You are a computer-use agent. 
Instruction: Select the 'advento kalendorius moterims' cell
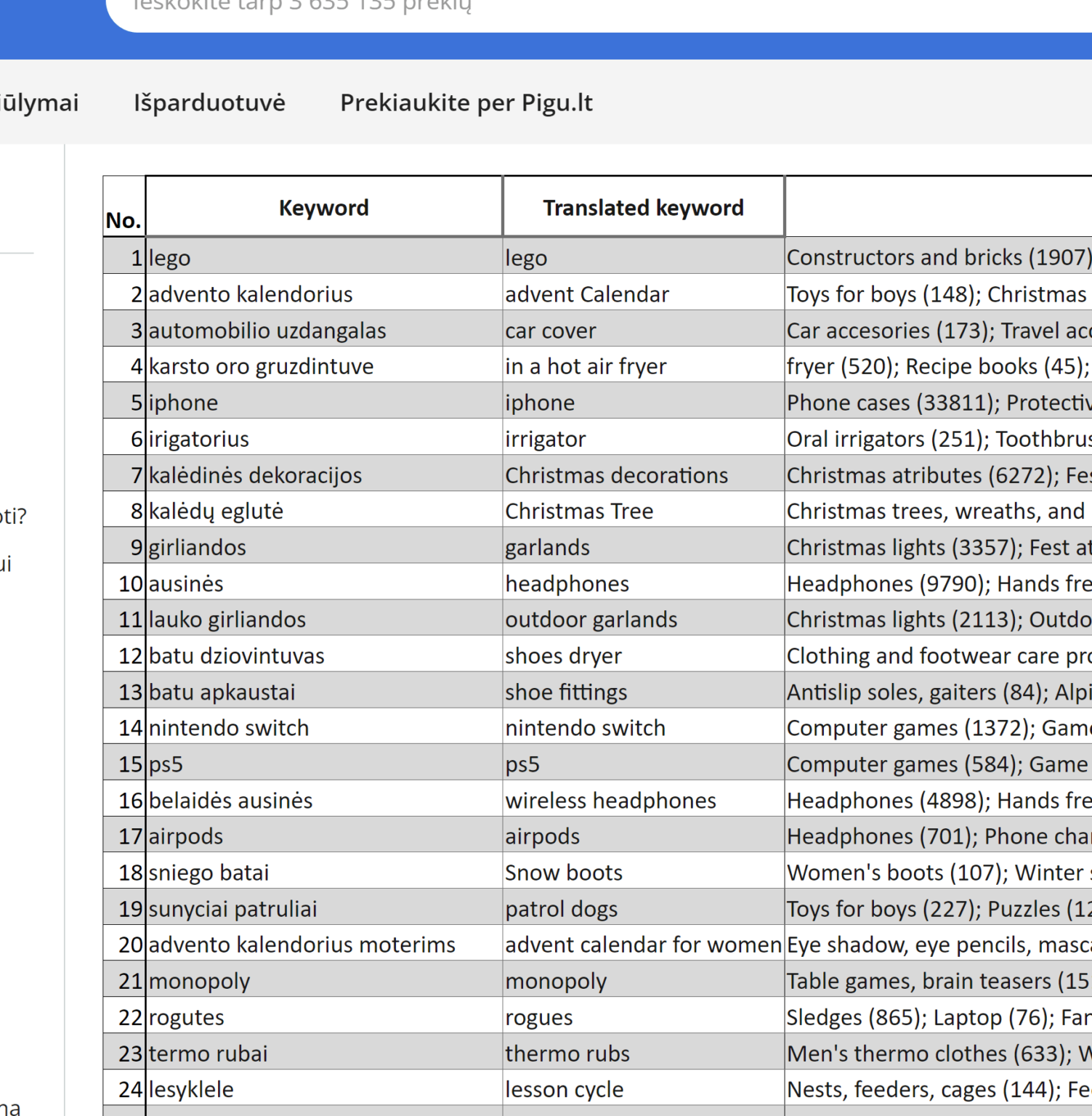(x=324, y=943)
